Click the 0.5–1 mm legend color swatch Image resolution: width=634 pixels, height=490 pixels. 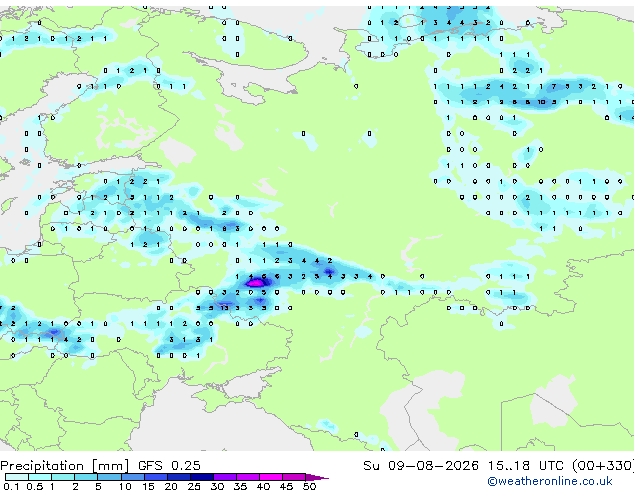[x=40, y=477]
